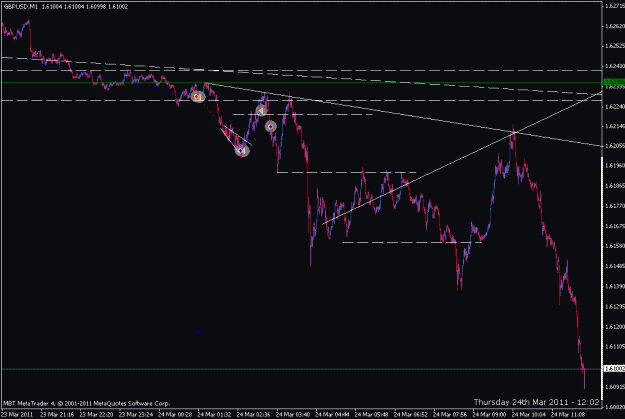Click the '24 Mar 11:08' time axis label
The height and width of the screenshot is (419, 625).
pos(568,415)
